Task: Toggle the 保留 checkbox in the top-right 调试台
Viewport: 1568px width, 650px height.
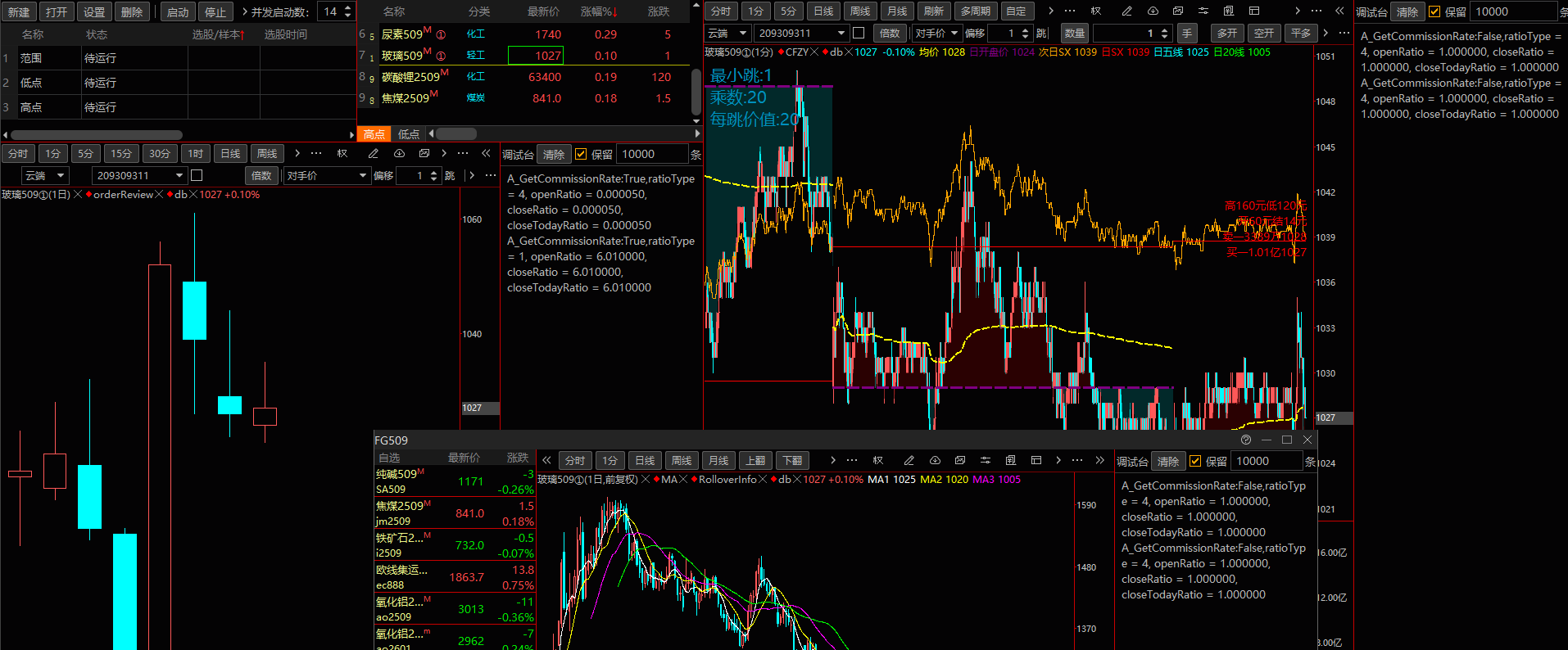Action: [x=1434, y=12]
